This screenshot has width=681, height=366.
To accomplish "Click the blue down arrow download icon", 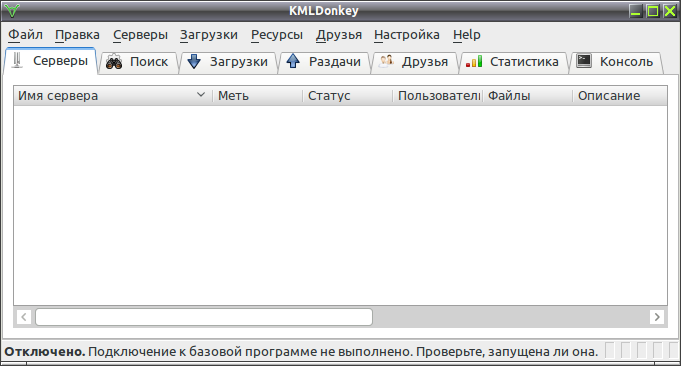I will tap(194, 61).
